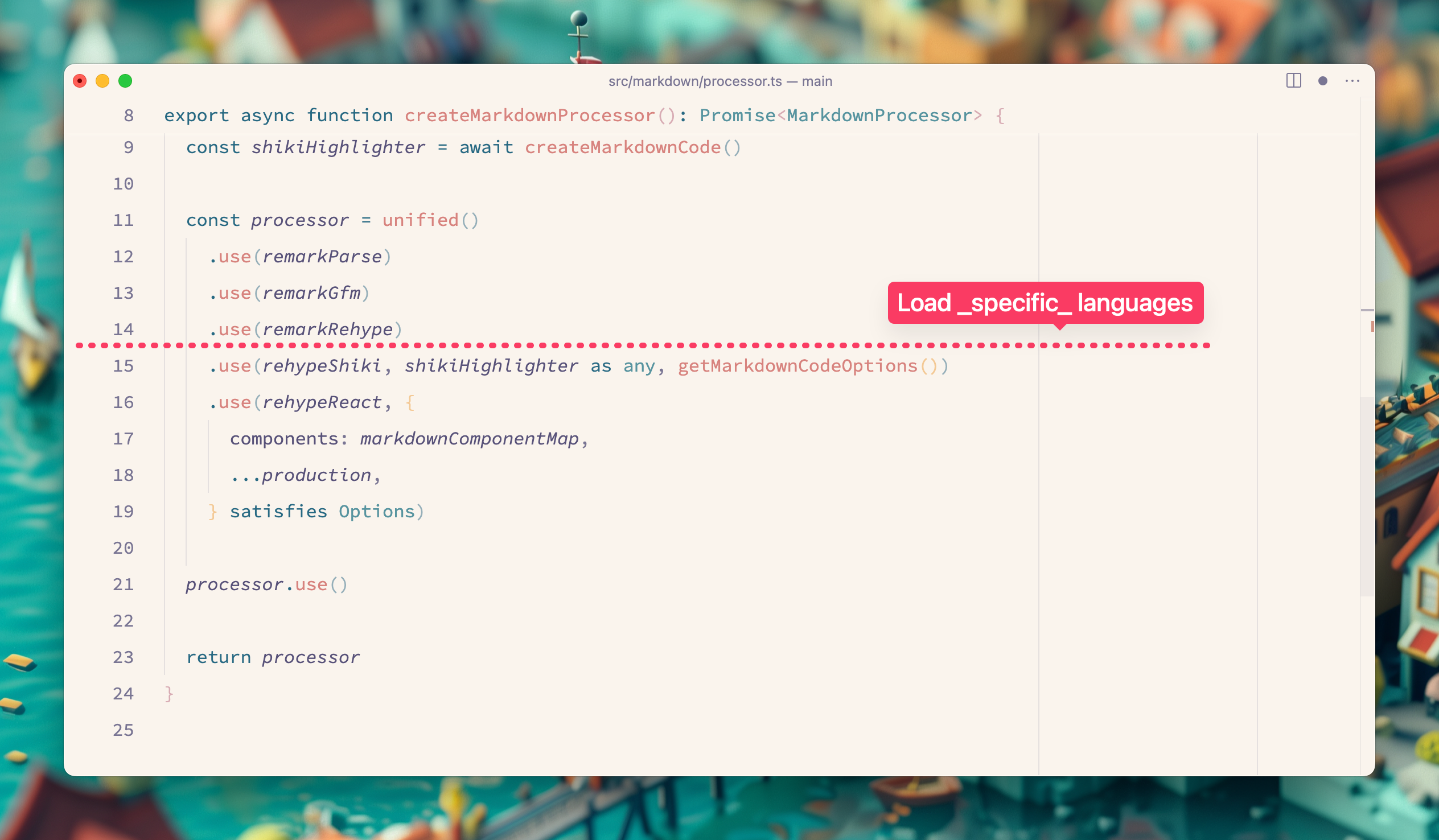Click line number 11 in gutter
The image size is (1439, 840).
(x=124, y=220)
